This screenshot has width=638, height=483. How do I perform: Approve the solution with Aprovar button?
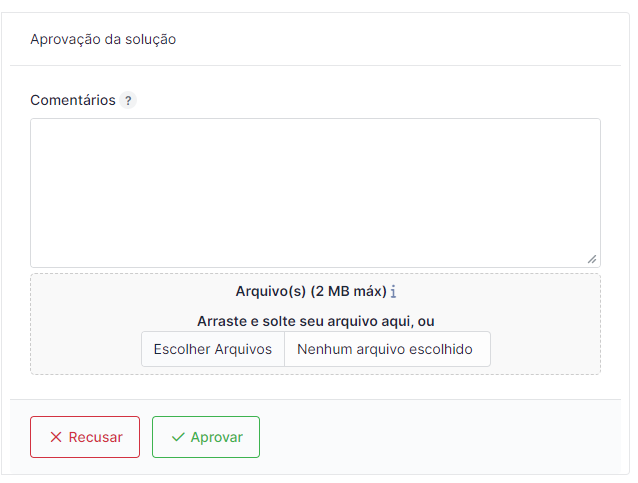pyautogui.click(x=206, y=437)
